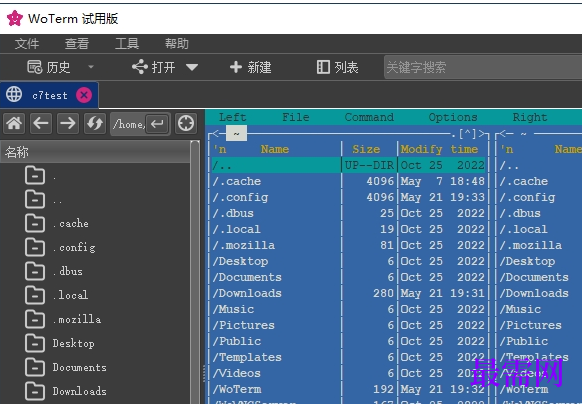Select /.mozilla in left mc panel
582x404 pixels.
point(348,245)
